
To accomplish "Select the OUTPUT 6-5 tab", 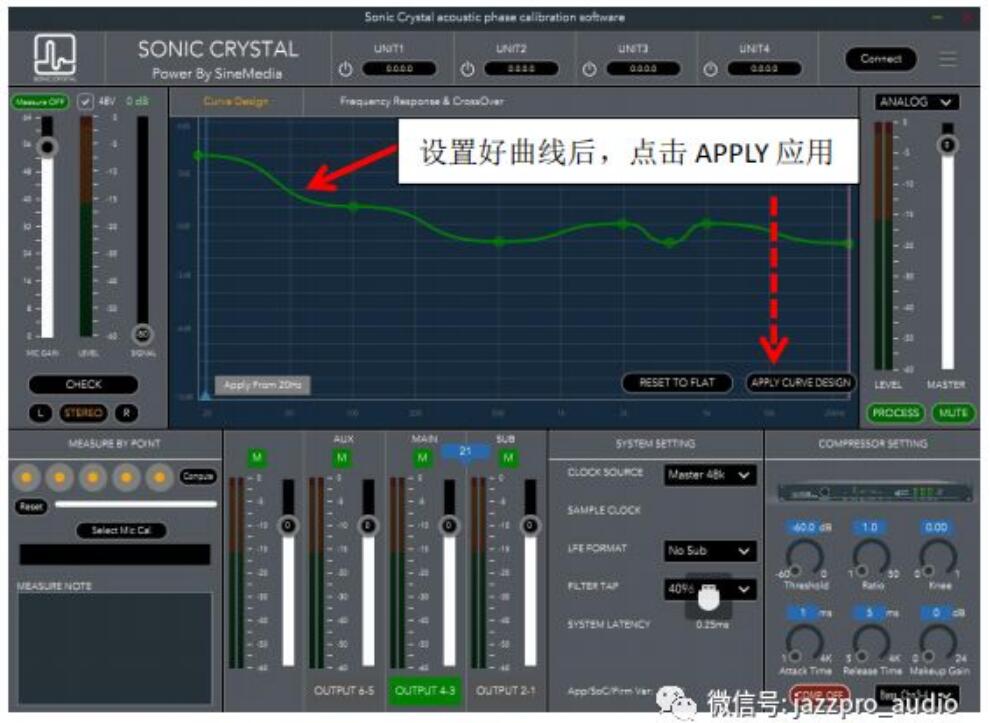I will pyautogui.click(x=344, y=690).
